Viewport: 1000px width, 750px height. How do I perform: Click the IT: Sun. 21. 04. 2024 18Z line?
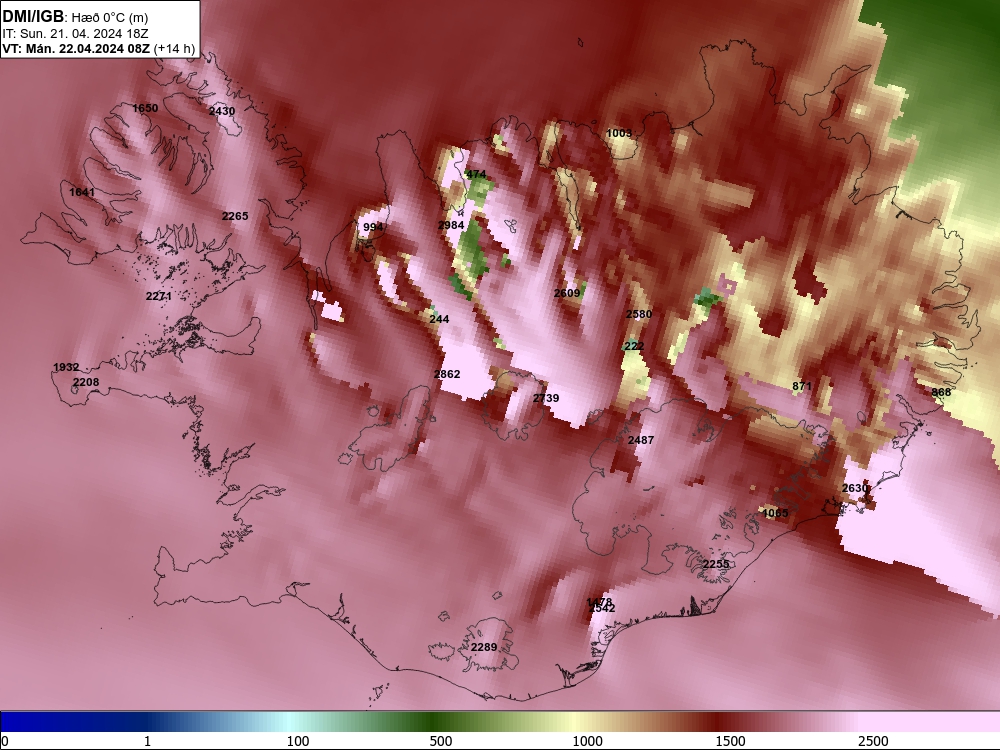pos(75,34)
